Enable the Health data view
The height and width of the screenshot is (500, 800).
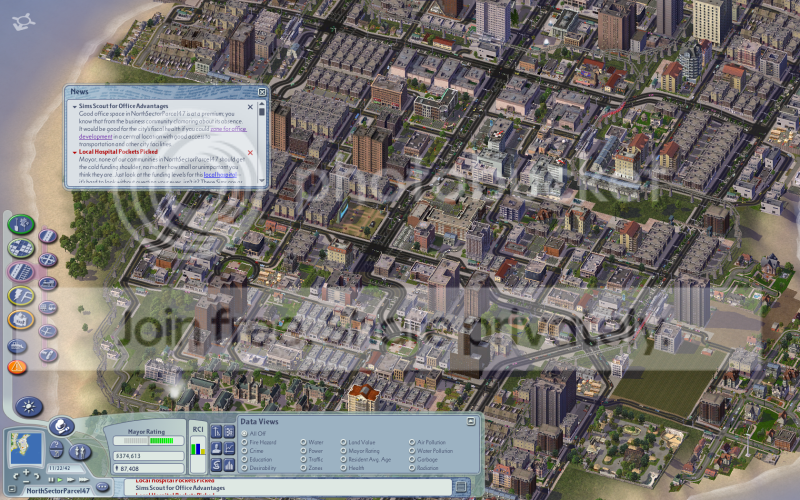(x=343, y=468)
